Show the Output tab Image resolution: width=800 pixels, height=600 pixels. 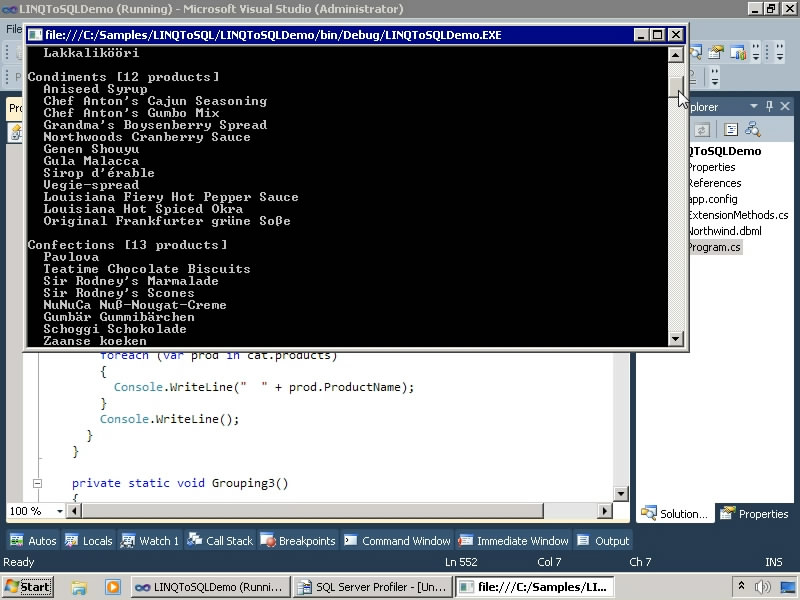point(603,541)
